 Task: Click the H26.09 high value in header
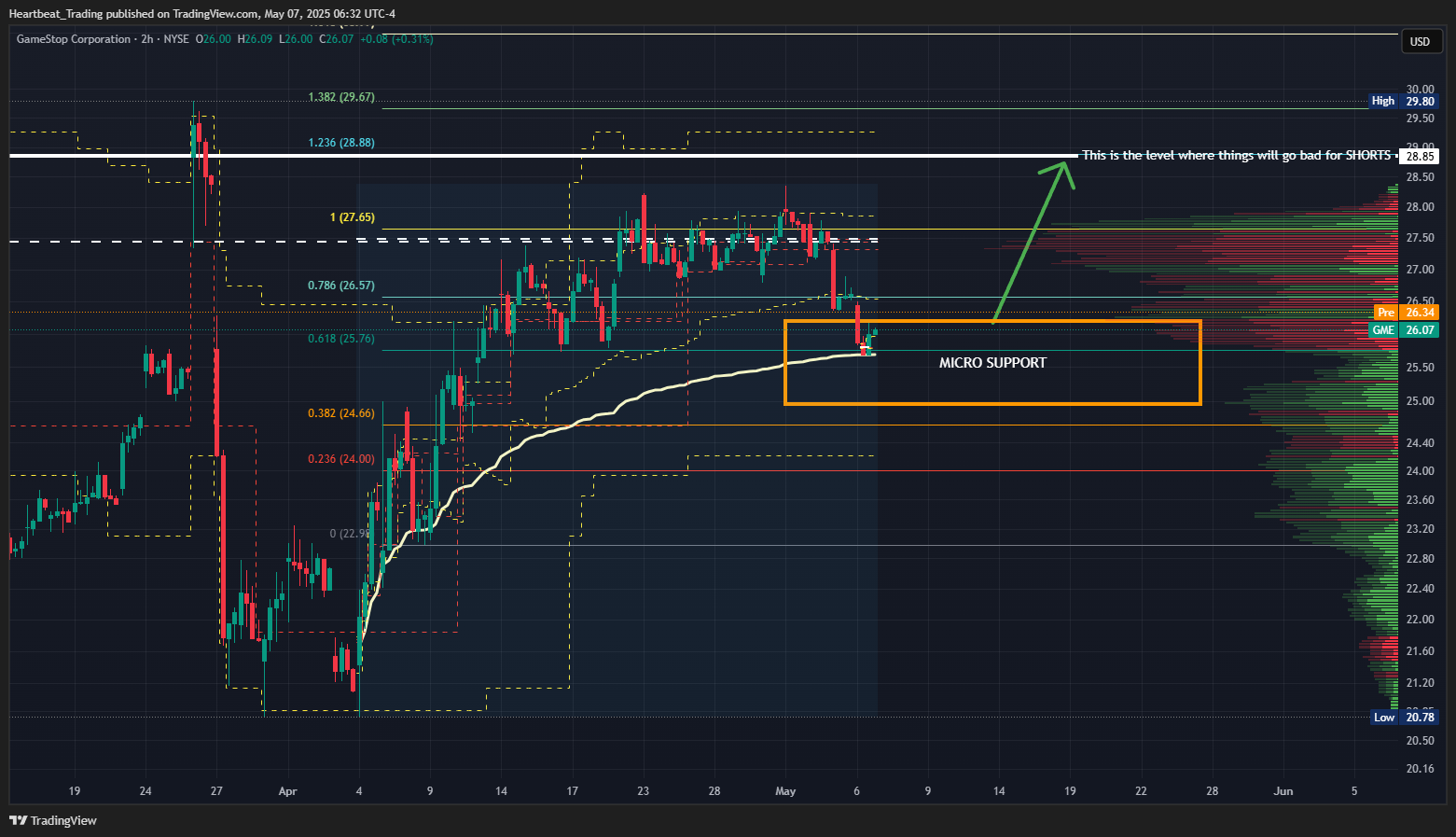pyautogui.click(x=255, y=39)
